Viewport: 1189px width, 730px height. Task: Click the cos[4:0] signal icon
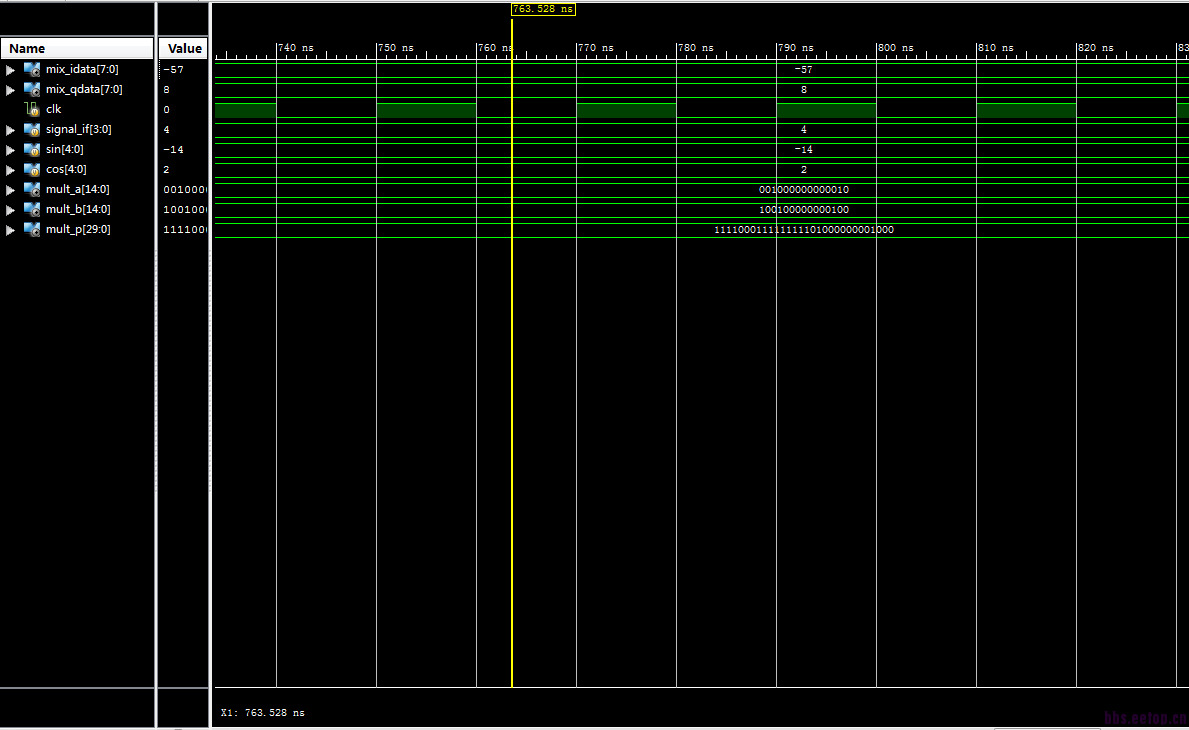32,170
